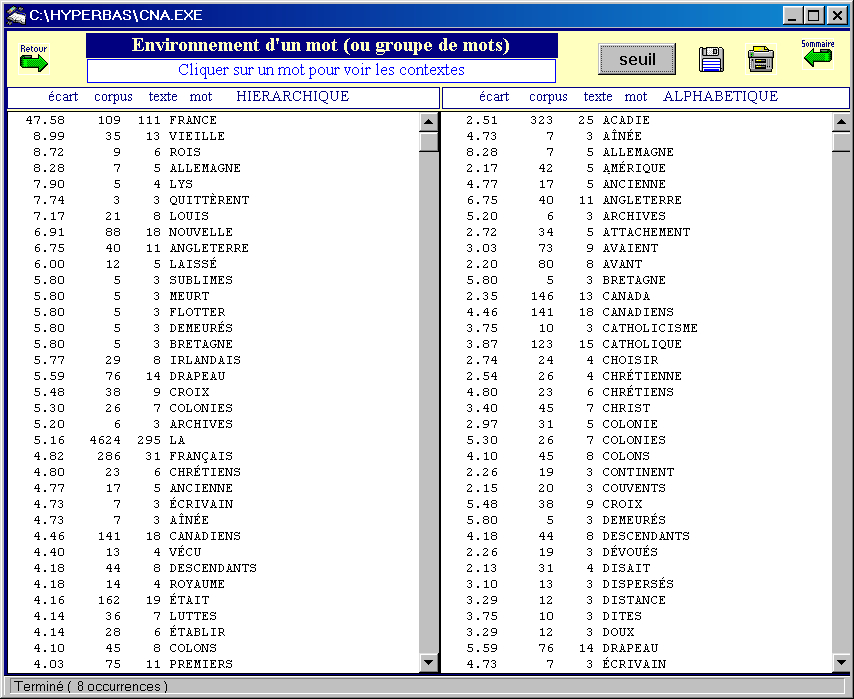
Task: Select the word CATHOLICISME
Action: [650, 328]
